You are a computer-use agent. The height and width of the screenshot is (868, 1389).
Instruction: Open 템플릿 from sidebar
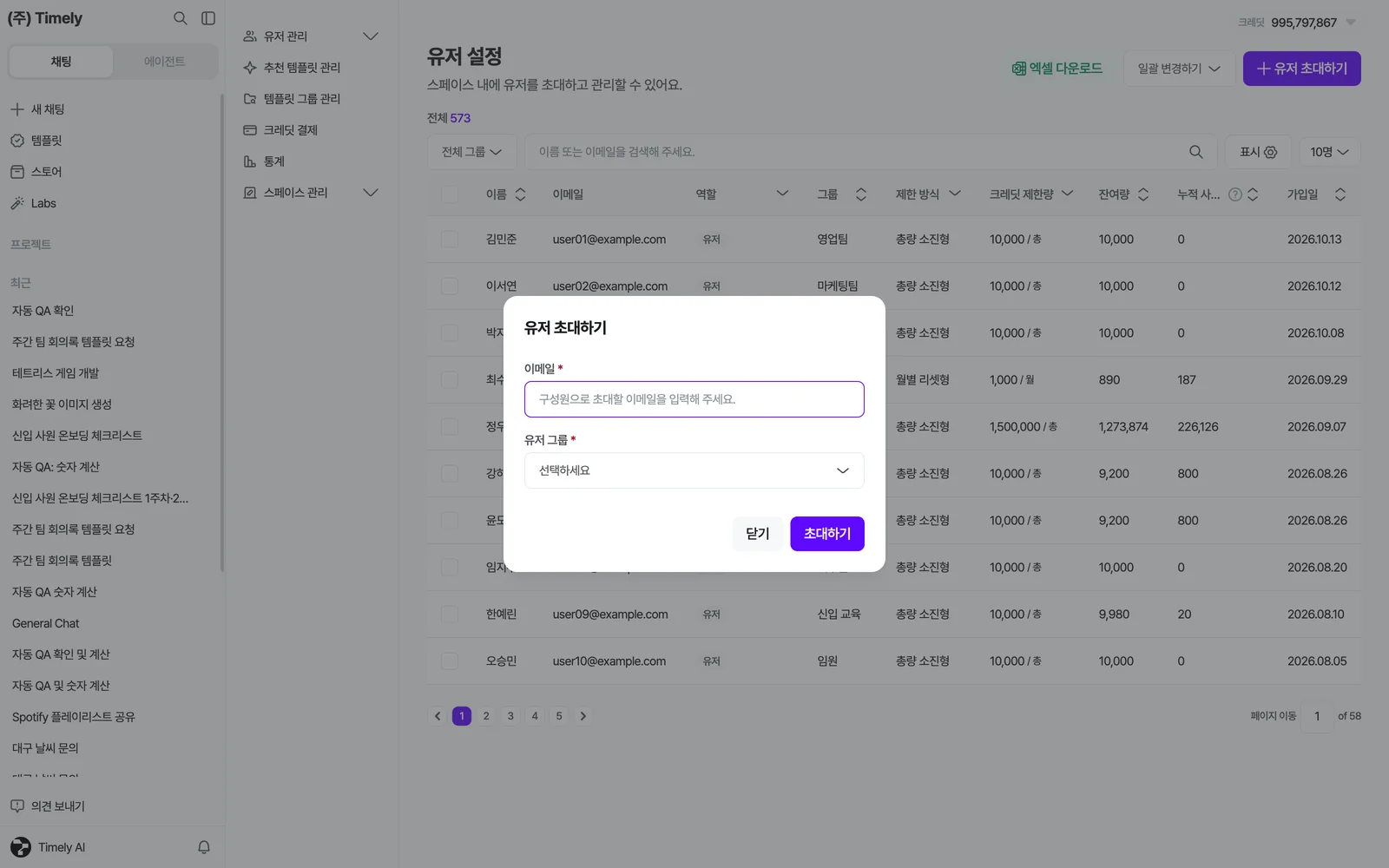click(36, 141)
